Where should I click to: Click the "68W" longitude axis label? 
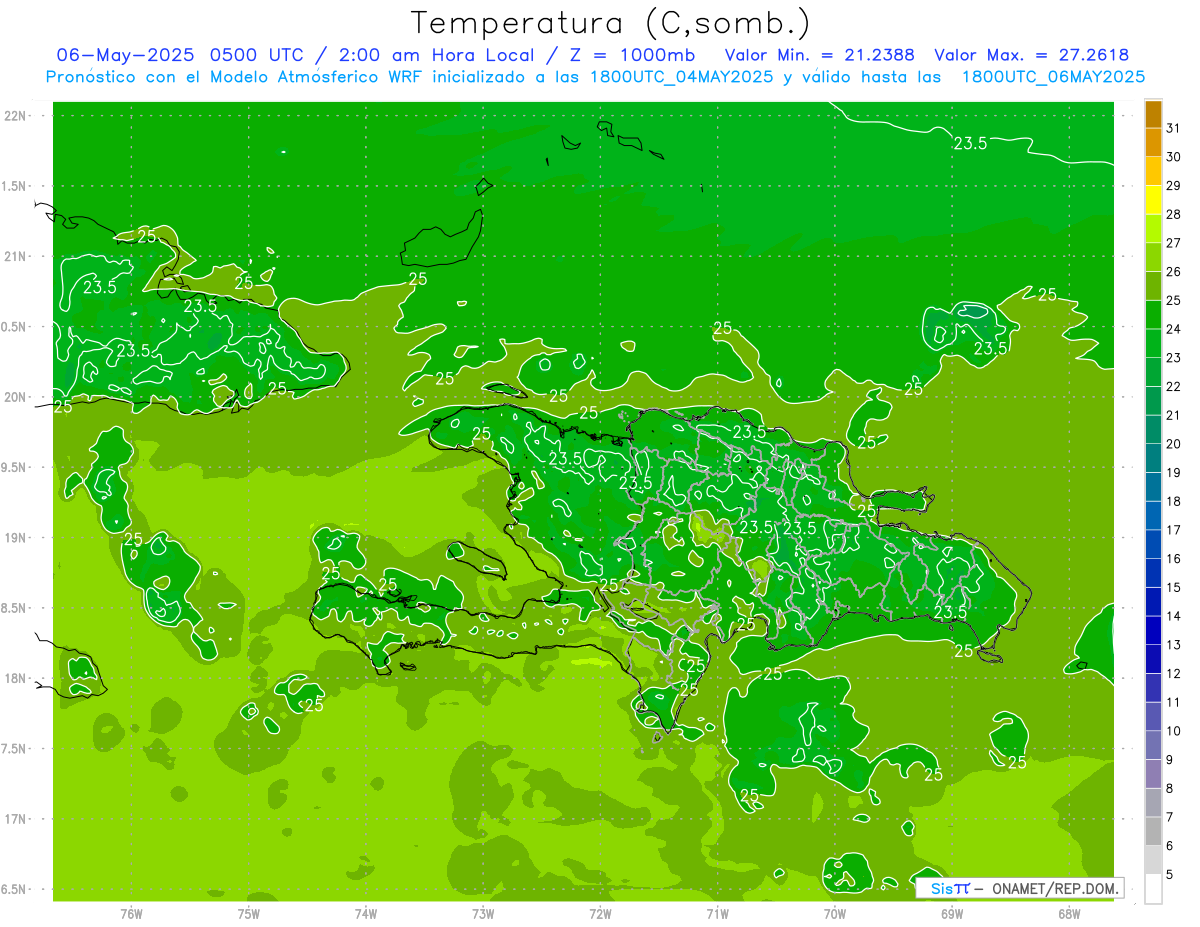tap(1068, 913)
